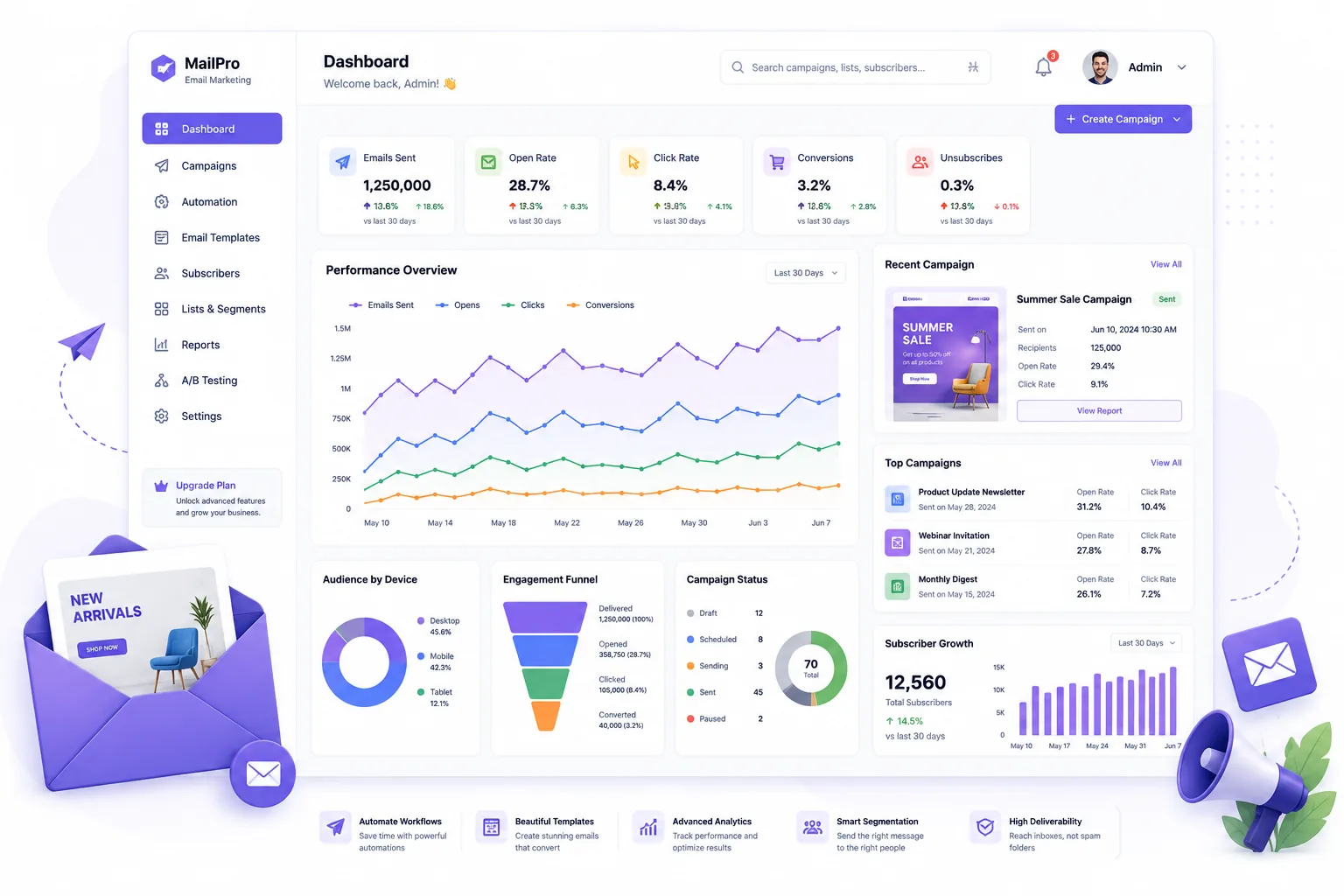Click the View Report button
This screenshot has width=1344, height=896.
tap(1099, 410)
